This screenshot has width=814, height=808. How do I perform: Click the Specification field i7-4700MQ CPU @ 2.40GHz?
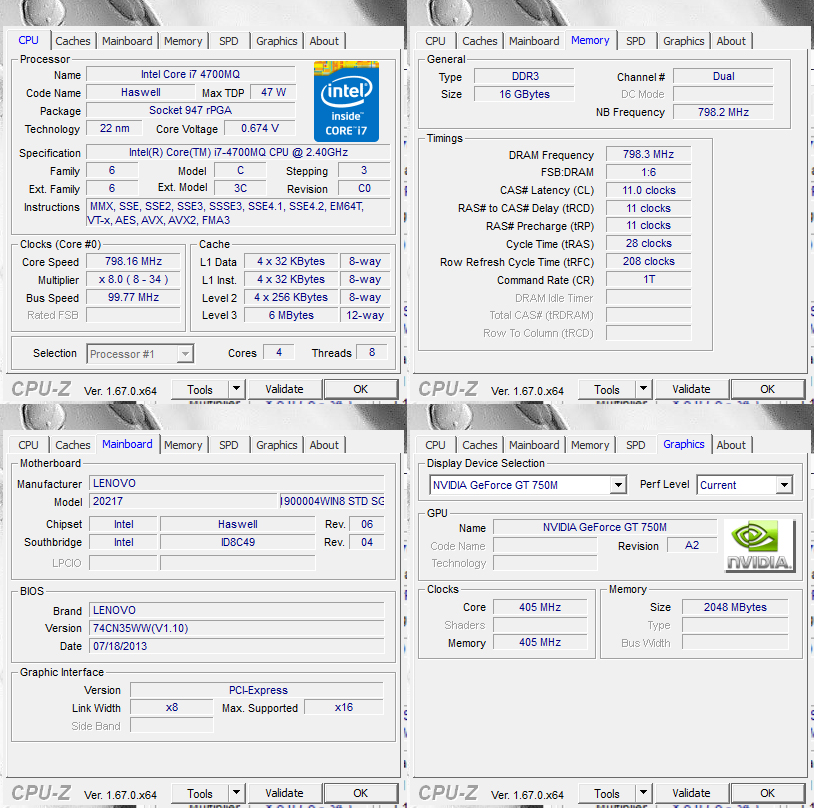point(238,152)
